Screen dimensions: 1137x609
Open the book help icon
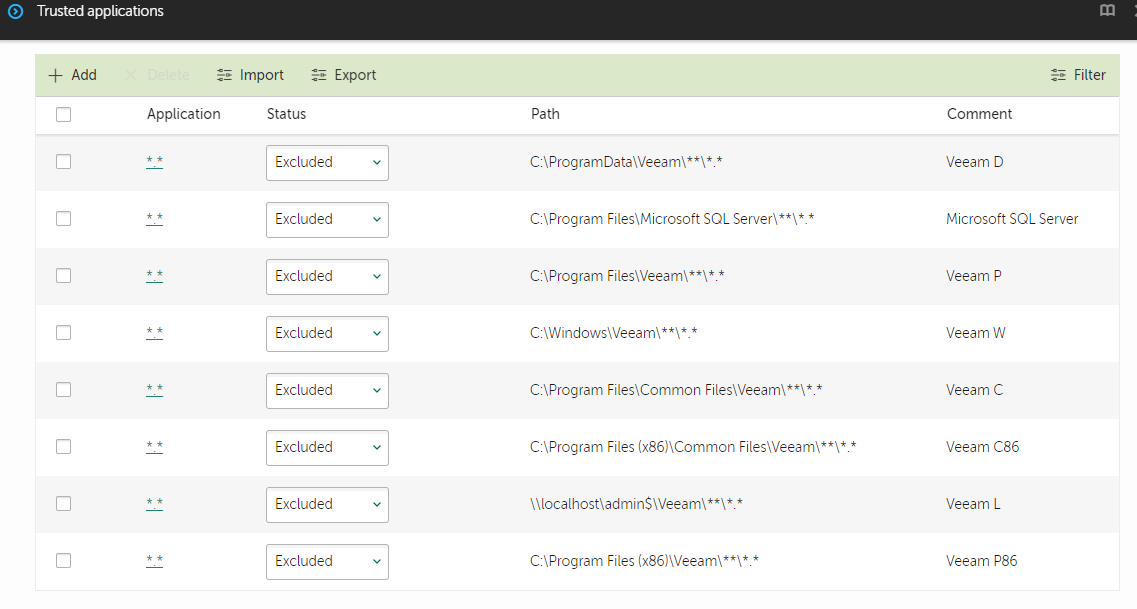click(1107, 11)
